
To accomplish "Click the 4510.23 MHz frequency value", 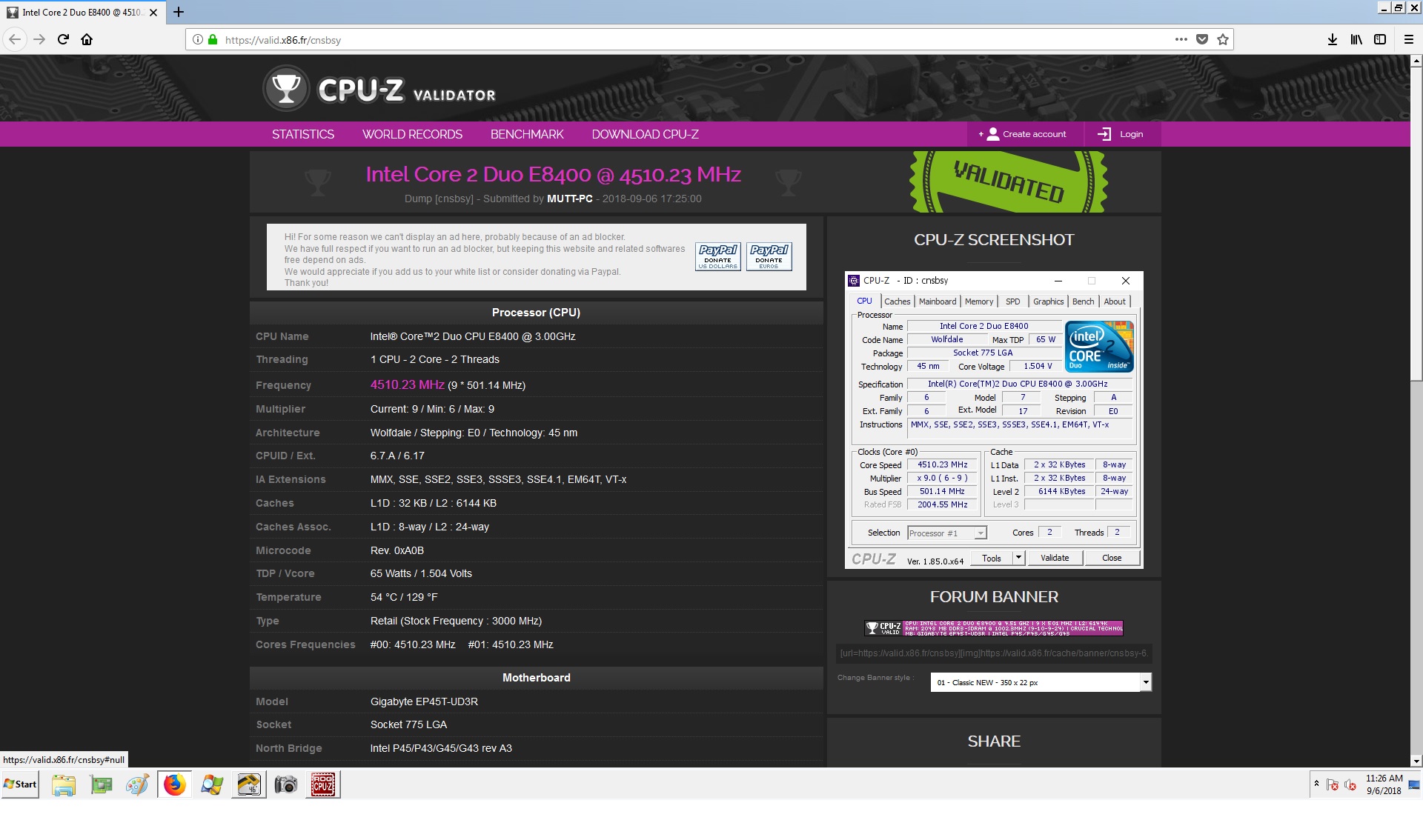I will tap(407, 384).
